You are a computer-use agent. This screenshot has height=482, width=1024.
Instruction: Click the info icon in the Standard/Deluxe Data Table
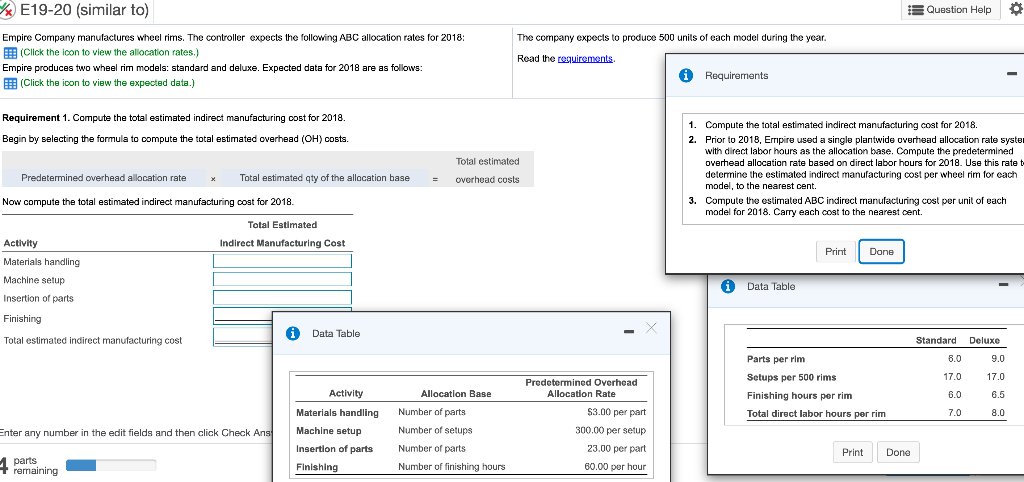(728, 286)
